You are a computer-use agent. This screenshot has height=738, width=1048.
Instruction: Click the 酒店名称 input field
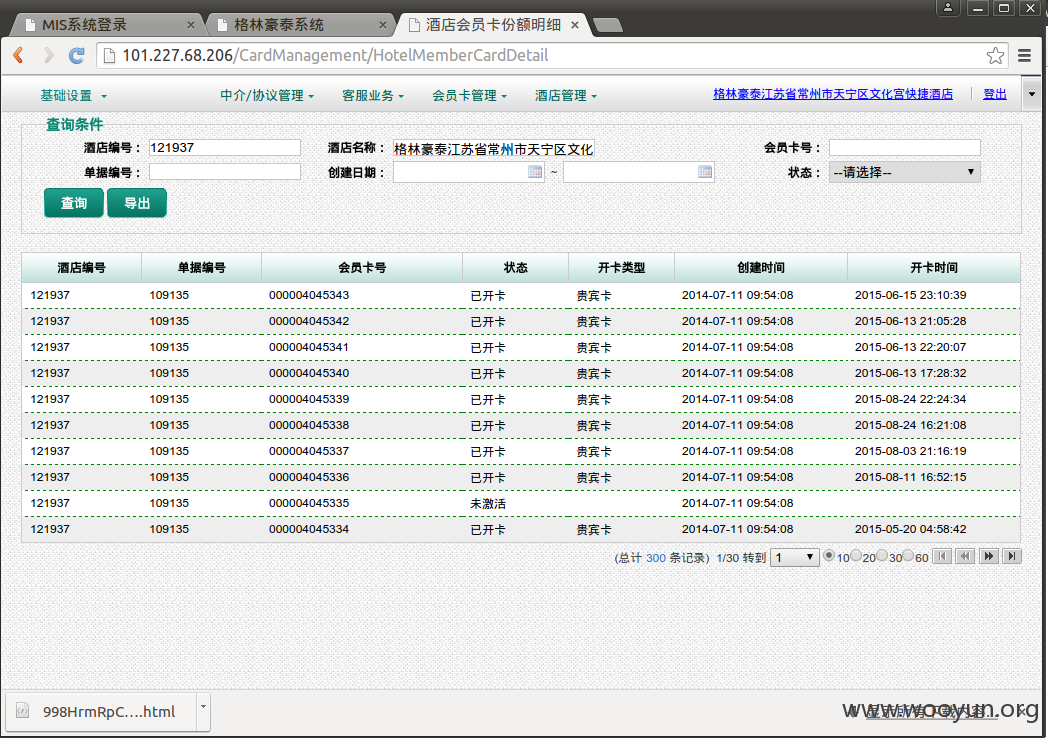pyautogui.click(x=493, y=148)
